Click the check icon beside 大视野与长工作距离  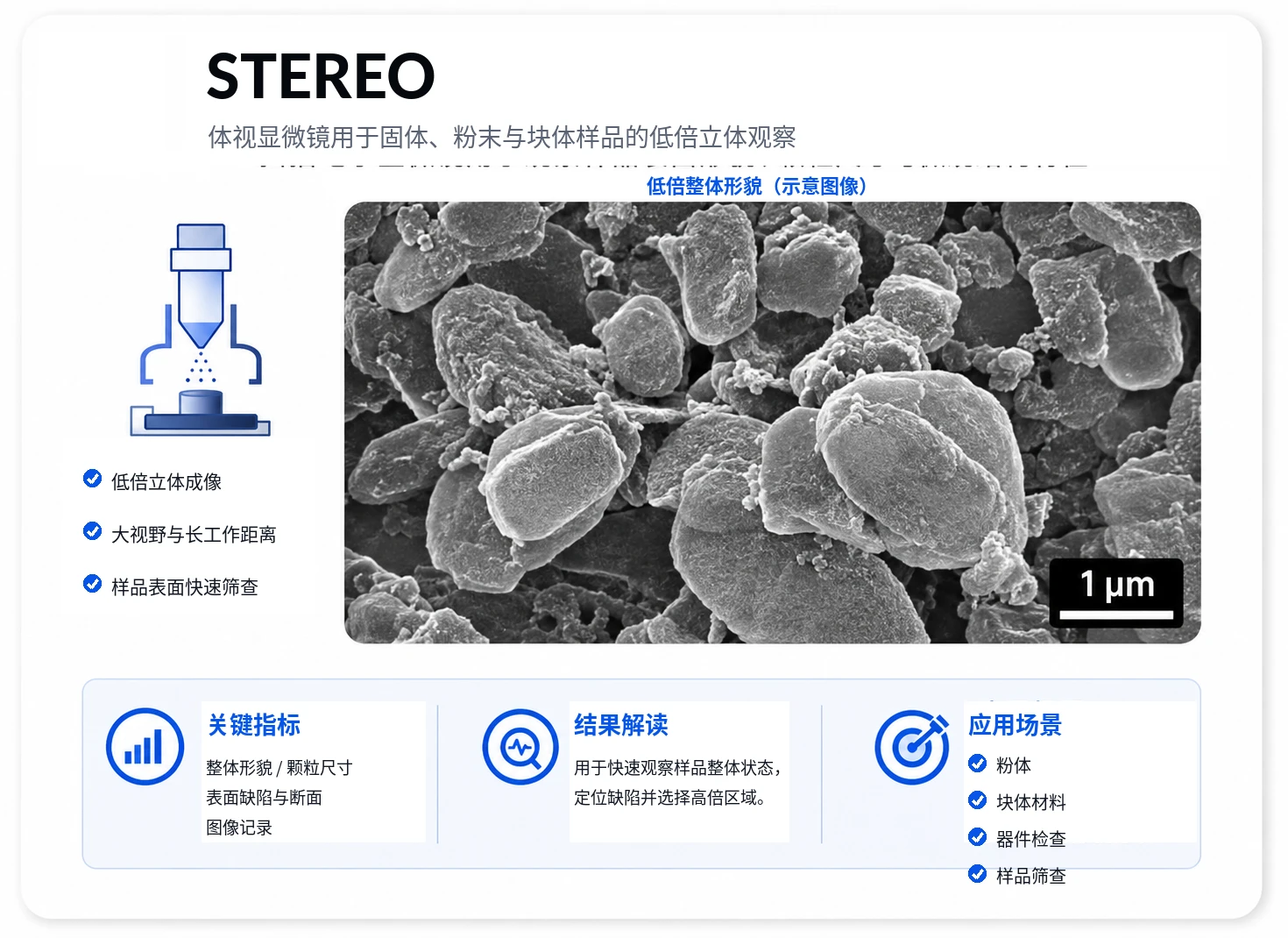pyautogui.click(x=92, y=531)
